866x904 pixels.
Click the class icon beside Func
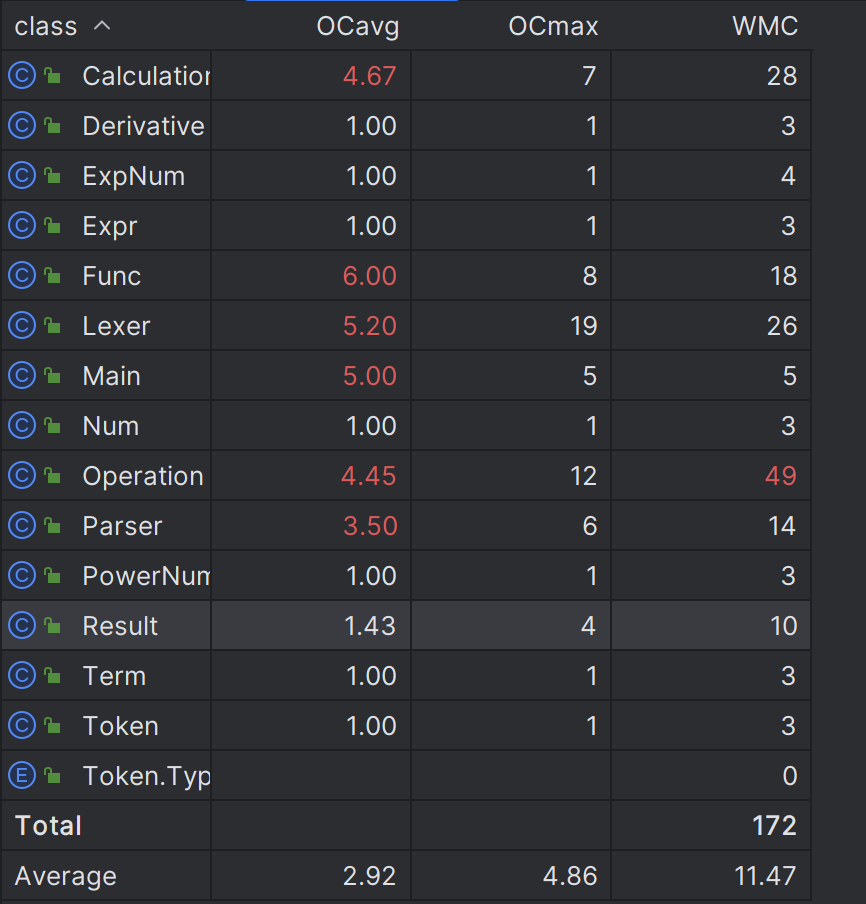tap(22, 276)
